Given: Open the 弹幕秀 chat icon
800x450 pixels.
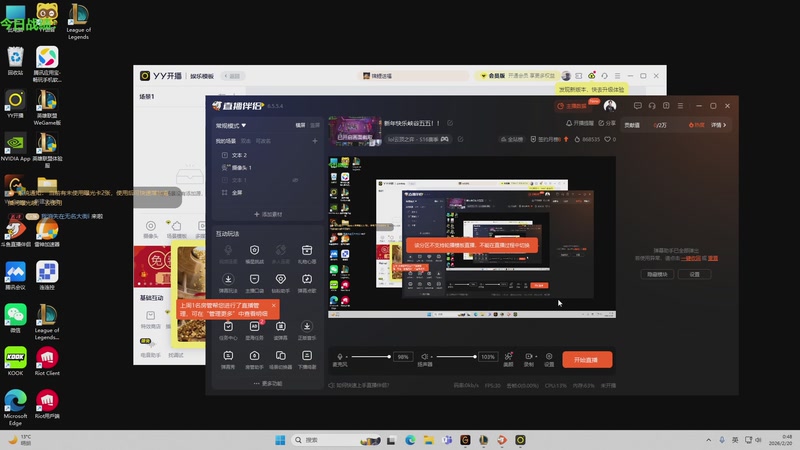Looking at the screenshot, I should (228, 356).
